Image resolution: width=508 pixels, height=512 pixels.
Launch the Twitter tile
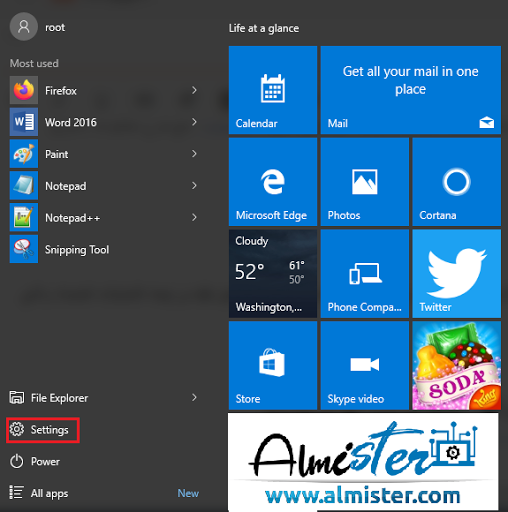coord(456,274)
